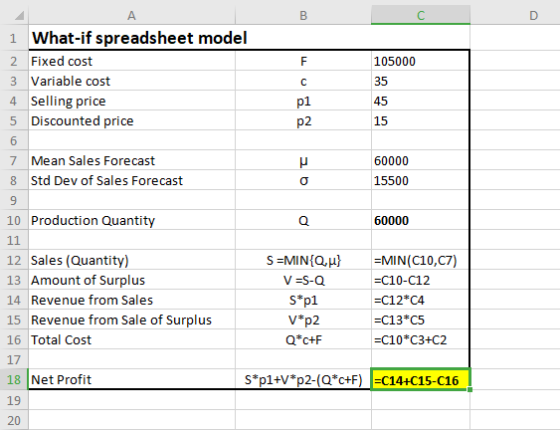Click the 'S*p1' description cell
Image resolution: width=560 pixels, height=430 pixels.
[x=303, y=300]
